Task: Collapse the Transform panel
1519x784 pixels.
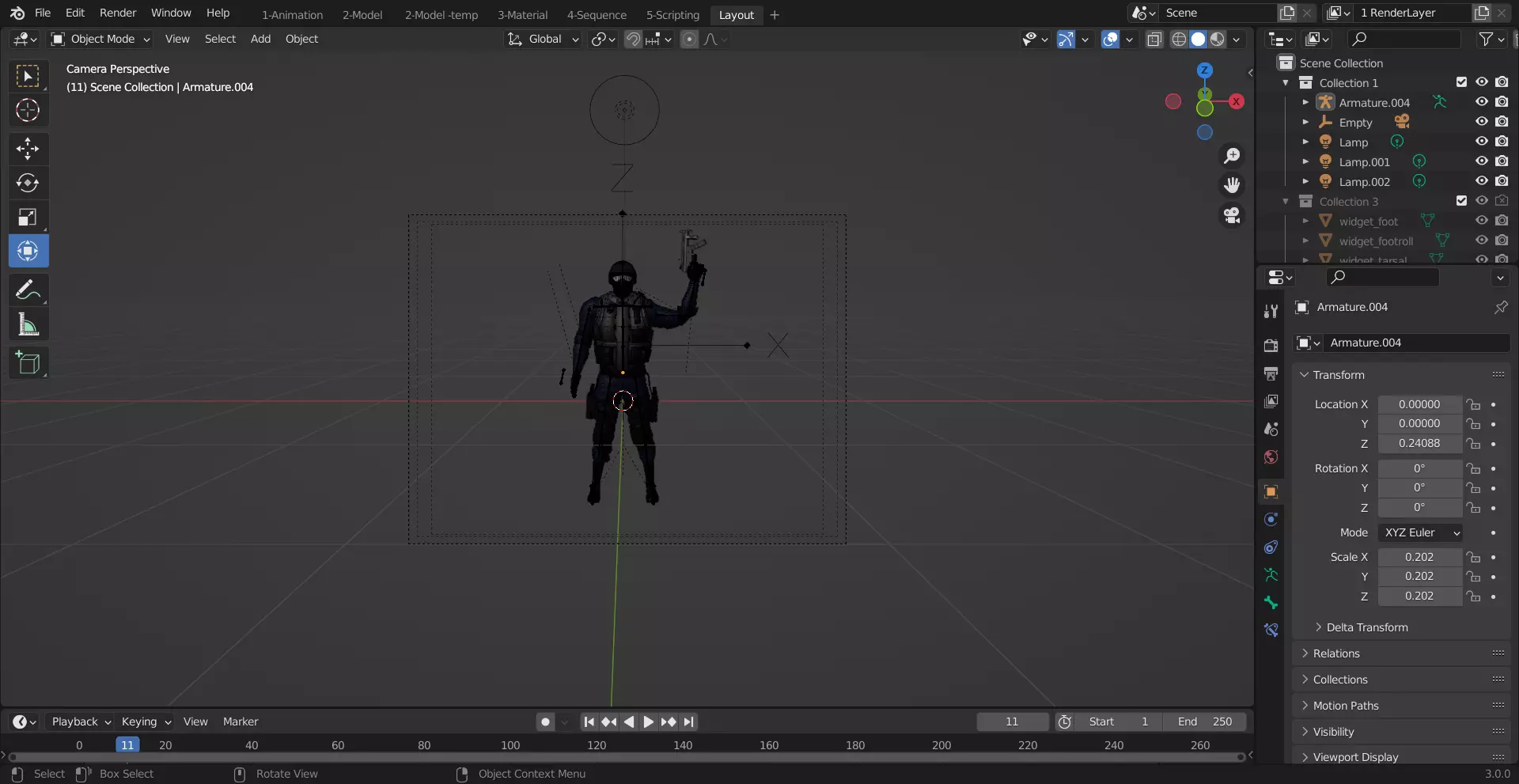Action: (1400, 375)
